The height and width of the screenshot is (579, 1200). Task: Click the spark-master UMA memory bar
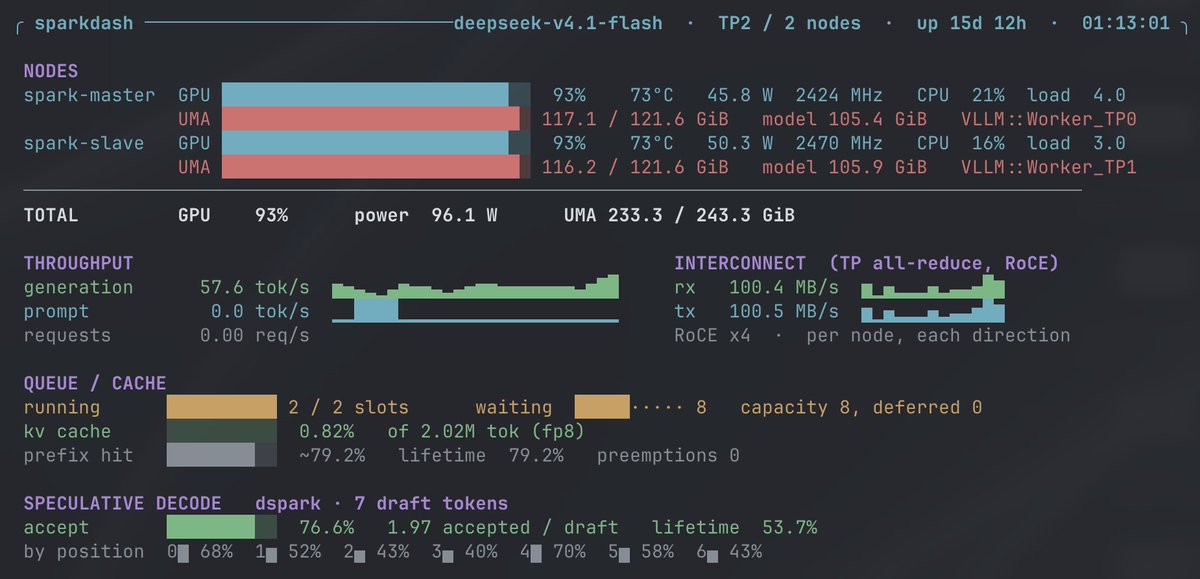click(x=376, y=120)
